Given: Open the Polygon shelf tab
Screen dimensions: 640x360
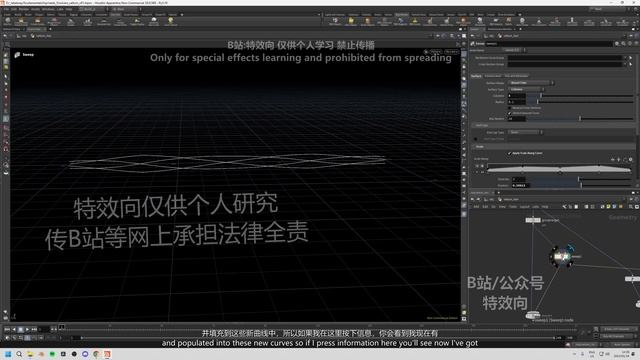Looking at the screenshot, I should point(39,15).
